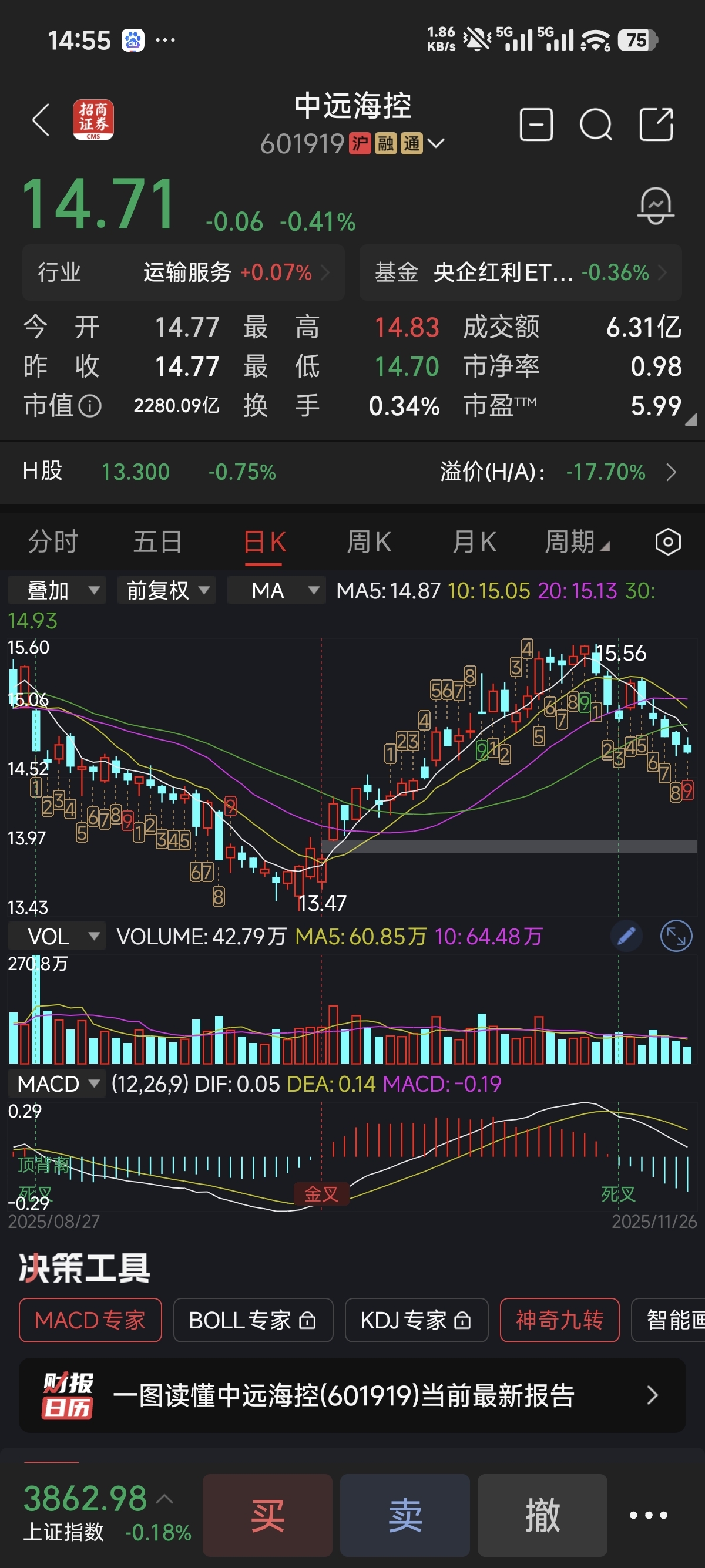The height and width of the screenshot is (1568, 705).
Task: Switch to the 五日 tab
Action: coord(157,541)
